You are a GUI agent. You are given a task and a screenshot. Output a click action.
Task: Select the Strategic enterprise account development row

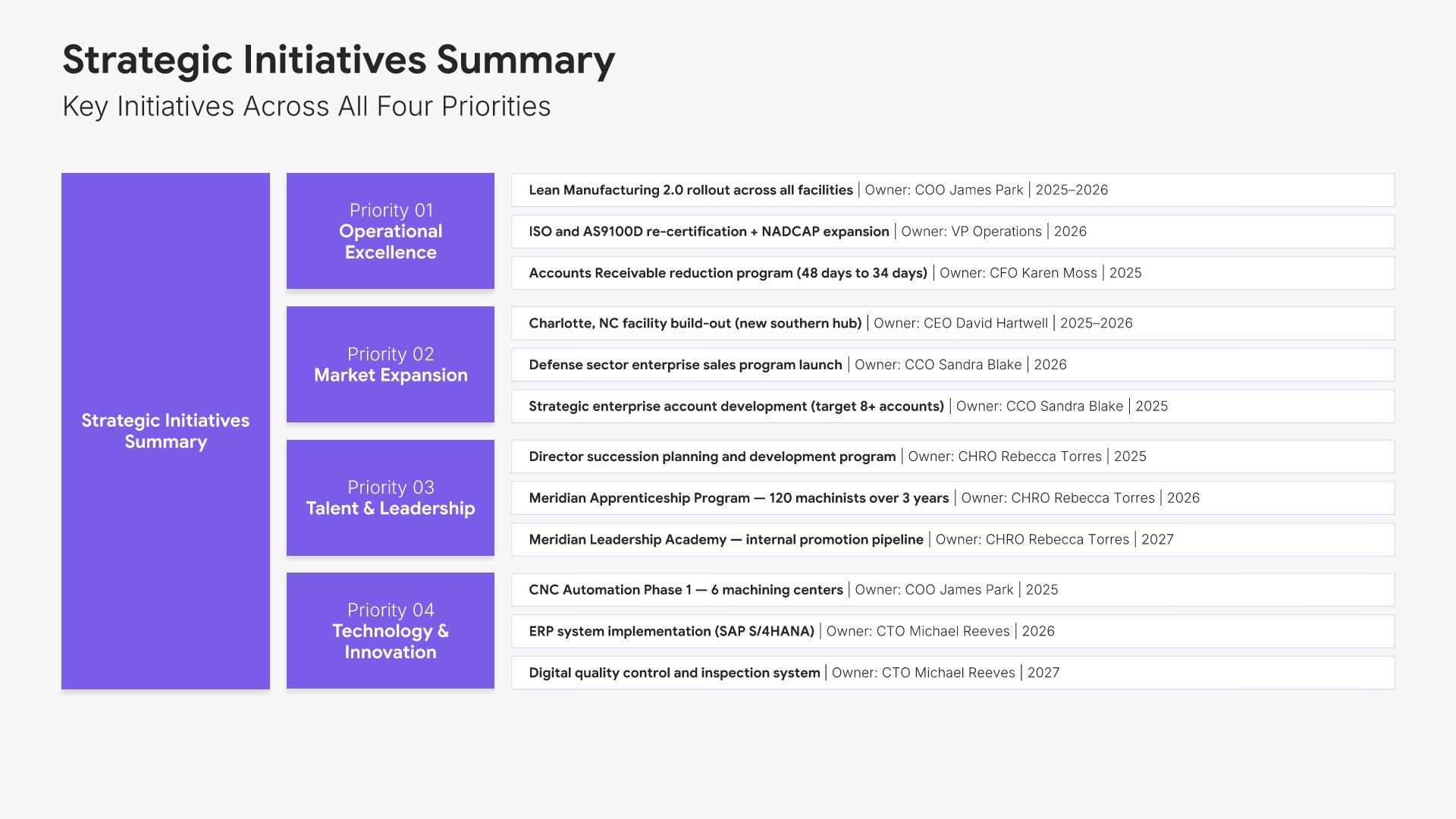point(952,406)
